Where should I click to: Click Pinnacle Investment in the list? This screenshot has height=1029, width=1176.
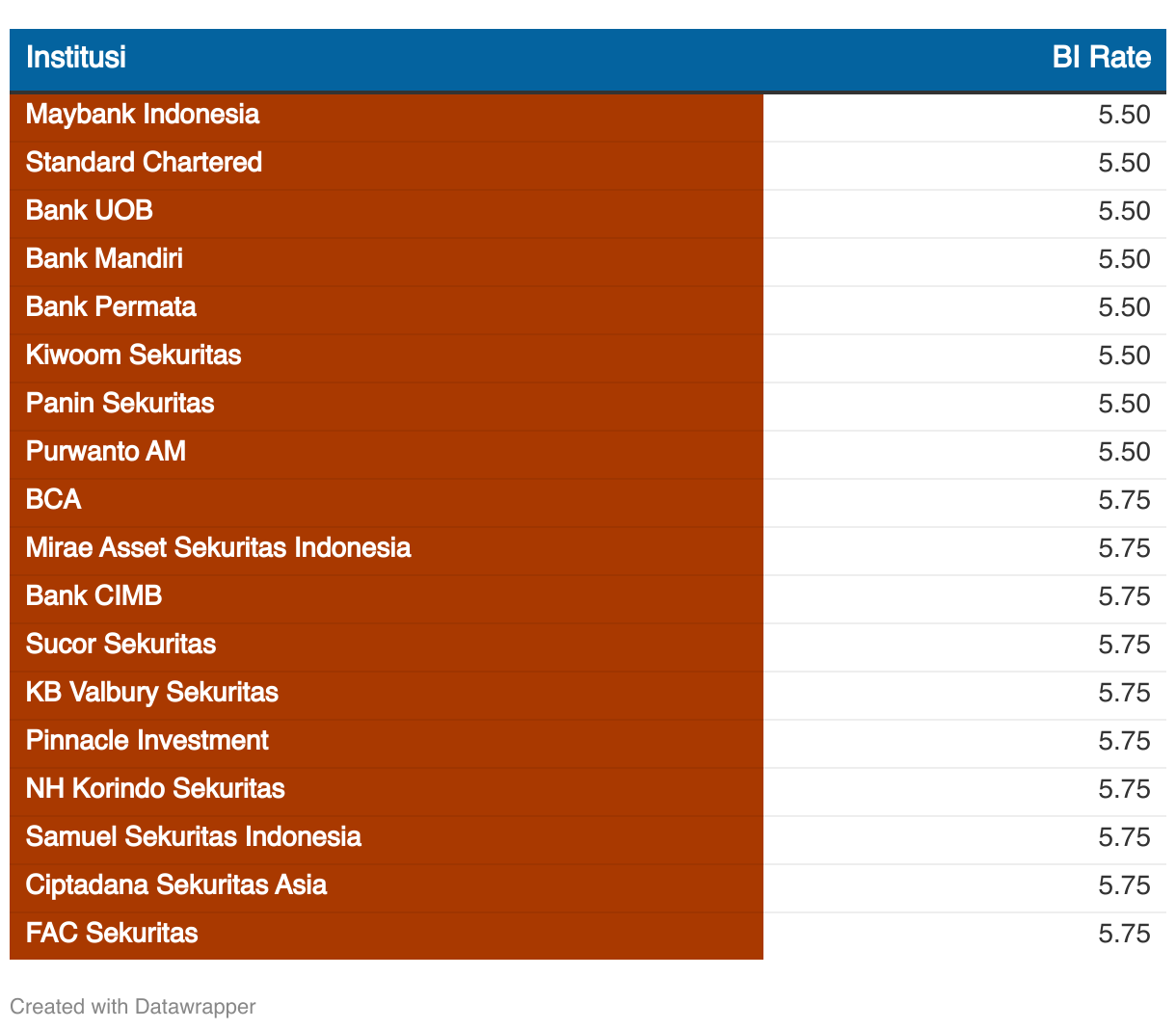point(147,740)
